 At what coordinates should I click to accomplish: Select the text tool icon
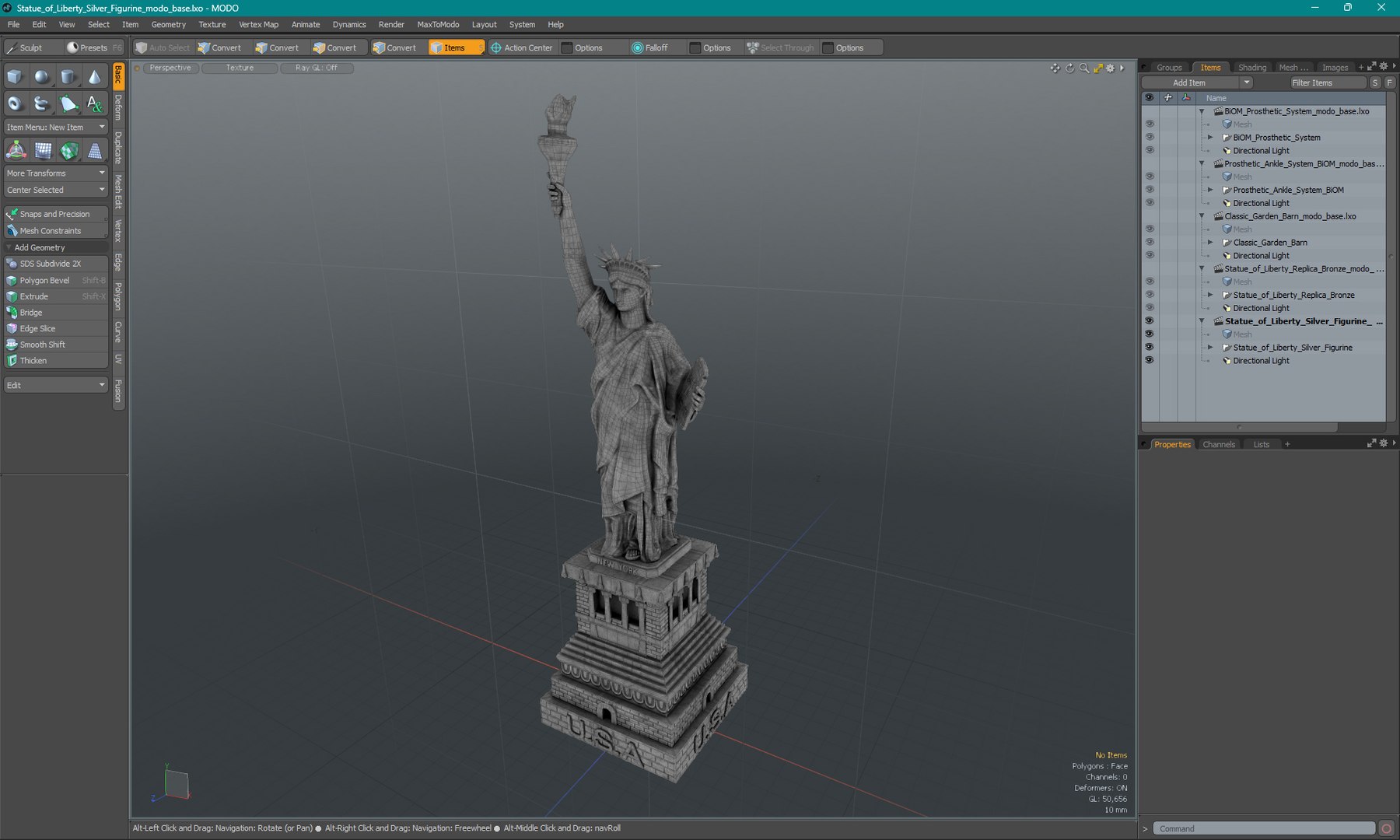pyautogui.click(x=94, y=103)
